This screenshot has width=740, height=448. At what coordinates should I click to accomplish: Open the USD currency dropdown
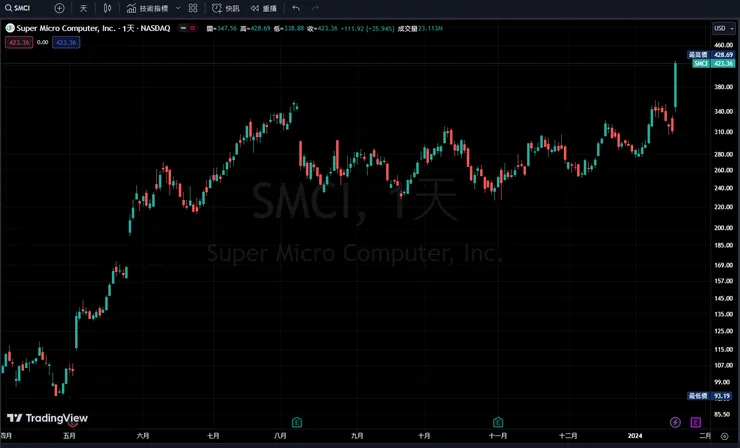[724, 28]
